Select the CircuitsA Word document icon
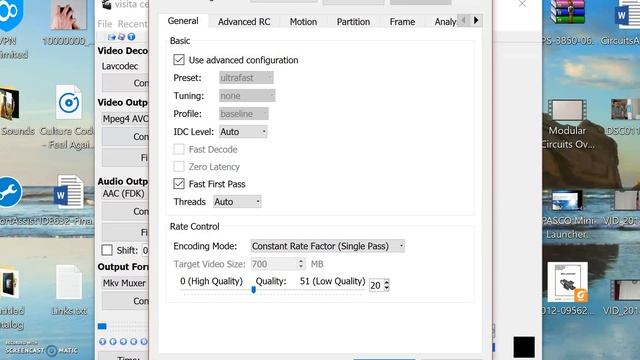The width and height of the screenshot is (640, 360). 627,14
